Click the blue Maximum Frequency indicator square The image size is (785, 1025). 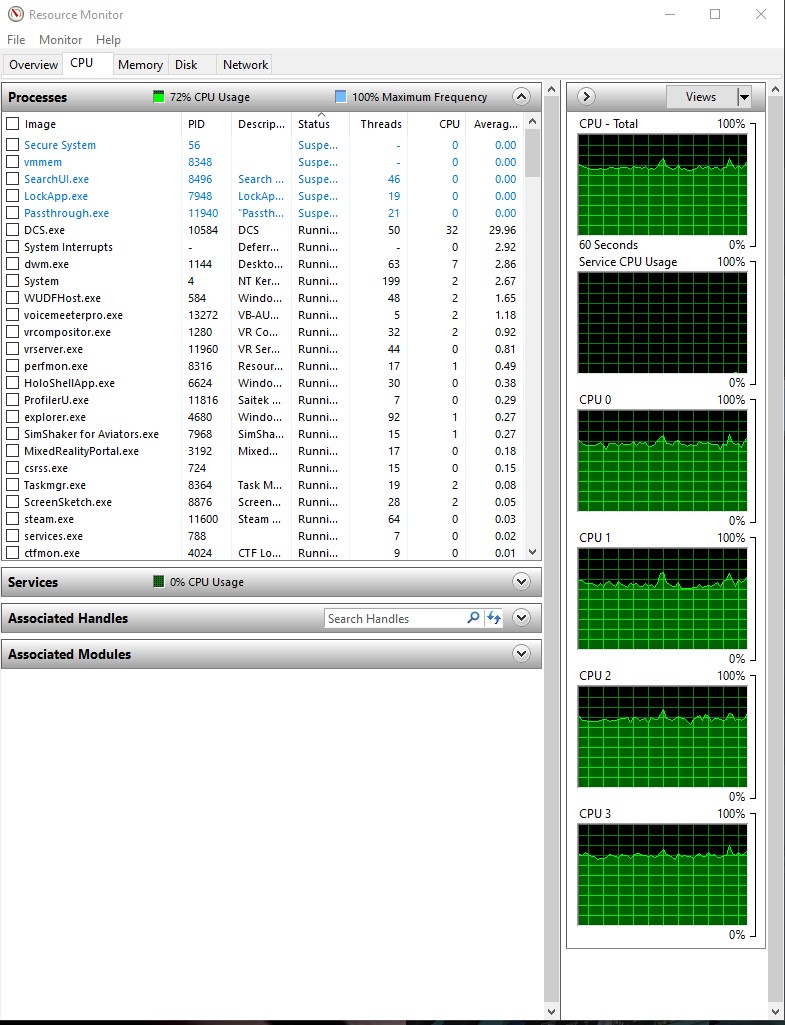[341, 97]
